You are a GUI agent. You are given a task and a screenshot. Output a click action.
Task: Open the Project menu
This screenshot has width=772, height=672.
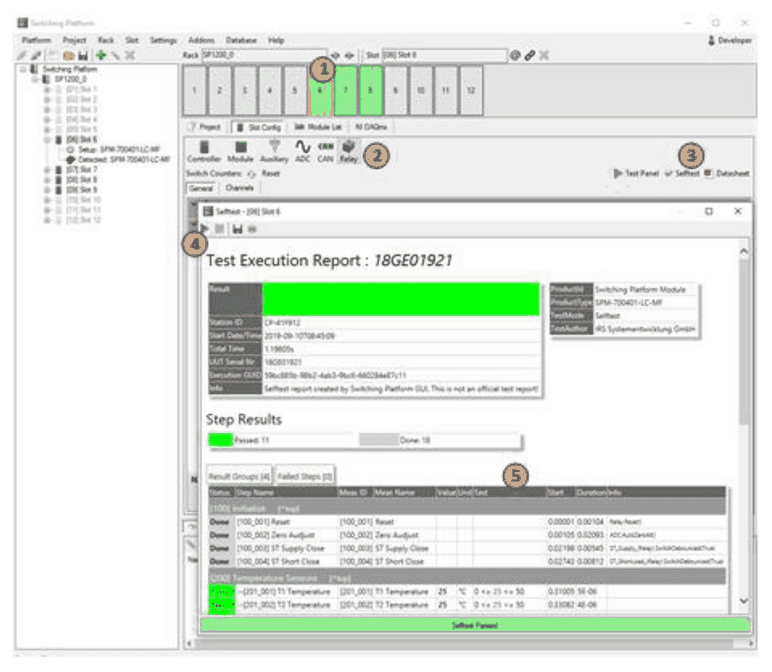pyautogui.click(x=74, y=40)
